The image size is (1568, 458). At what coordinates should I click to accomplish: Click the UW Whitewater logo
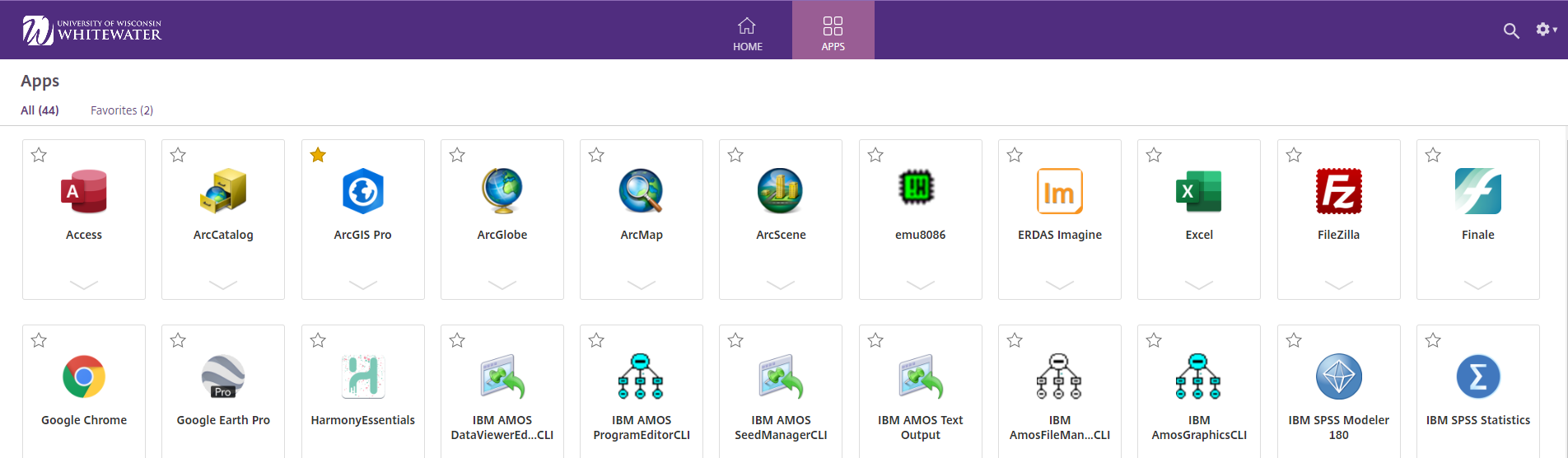tap(92, 30)
